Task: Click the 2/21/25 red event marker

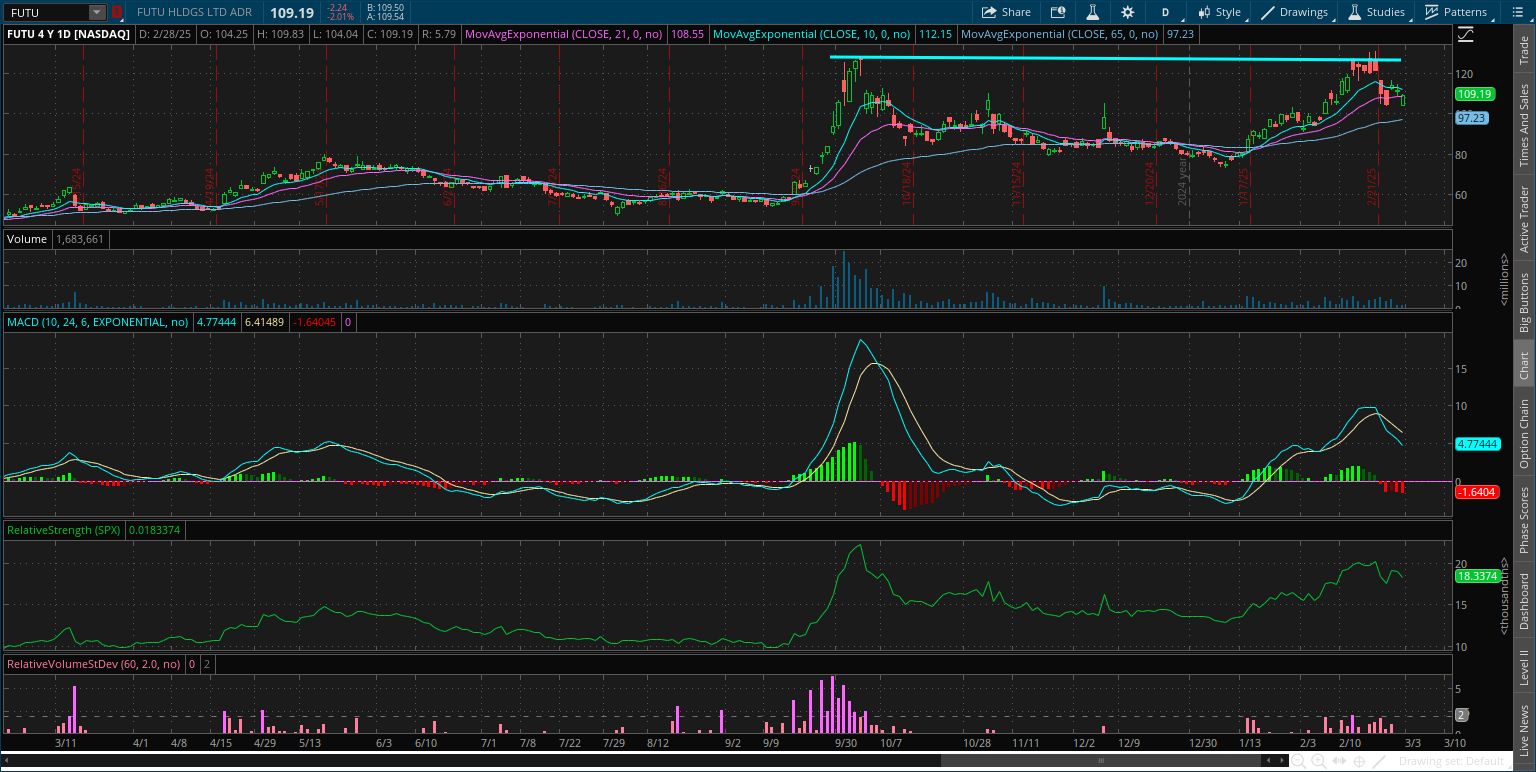Action: point(1370,186)
